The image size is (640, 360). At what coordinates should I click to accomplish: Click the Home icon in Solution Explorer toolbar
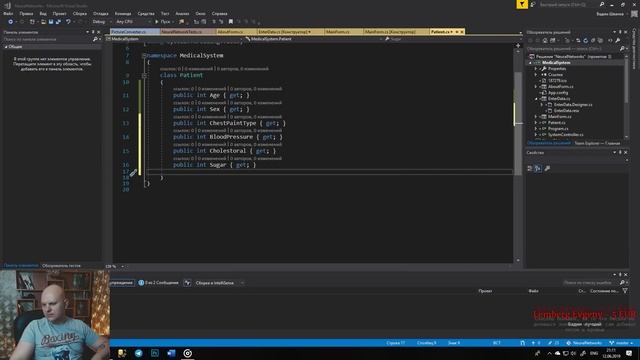(x=545, y=40)
